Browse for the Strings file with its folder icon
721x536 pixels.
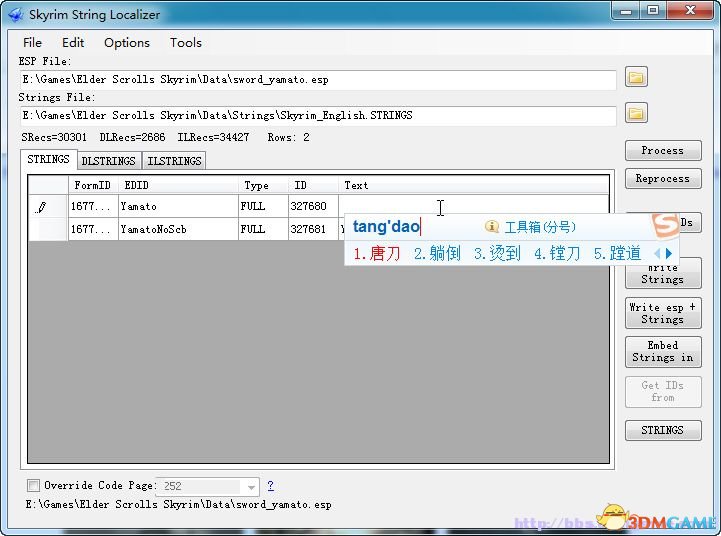636,113
